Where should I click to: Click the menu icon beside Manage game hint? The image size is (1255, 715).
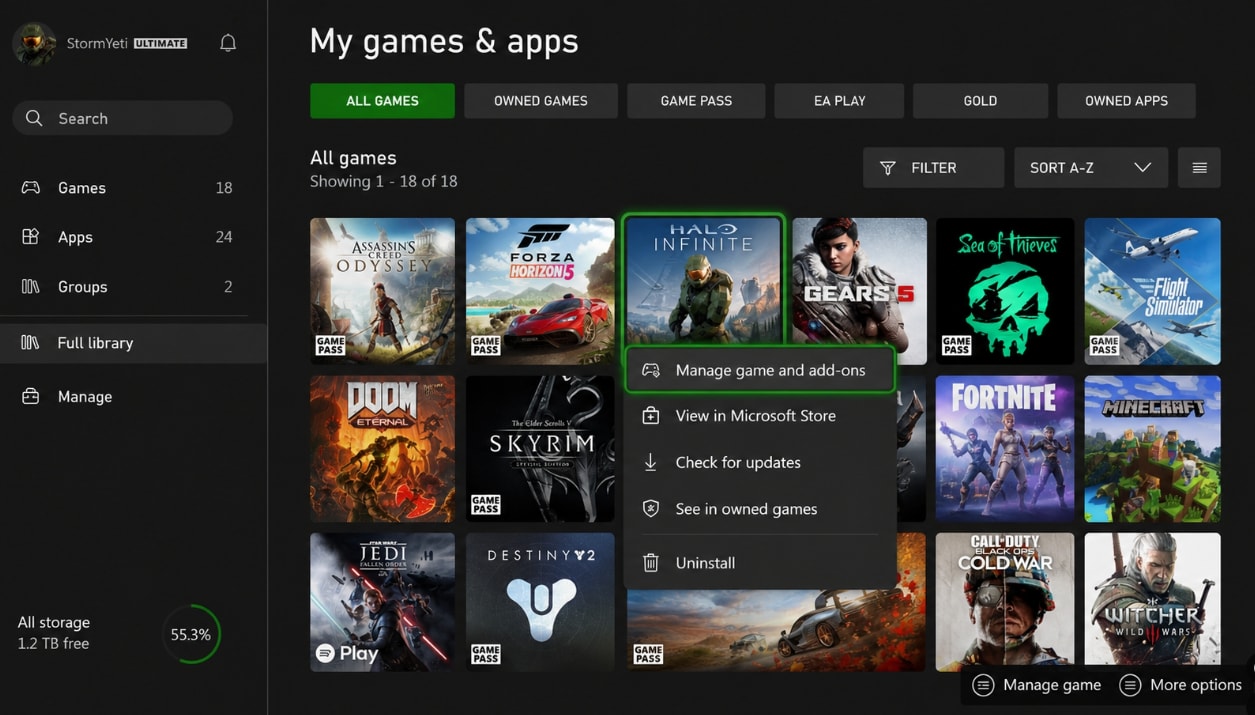984,685
